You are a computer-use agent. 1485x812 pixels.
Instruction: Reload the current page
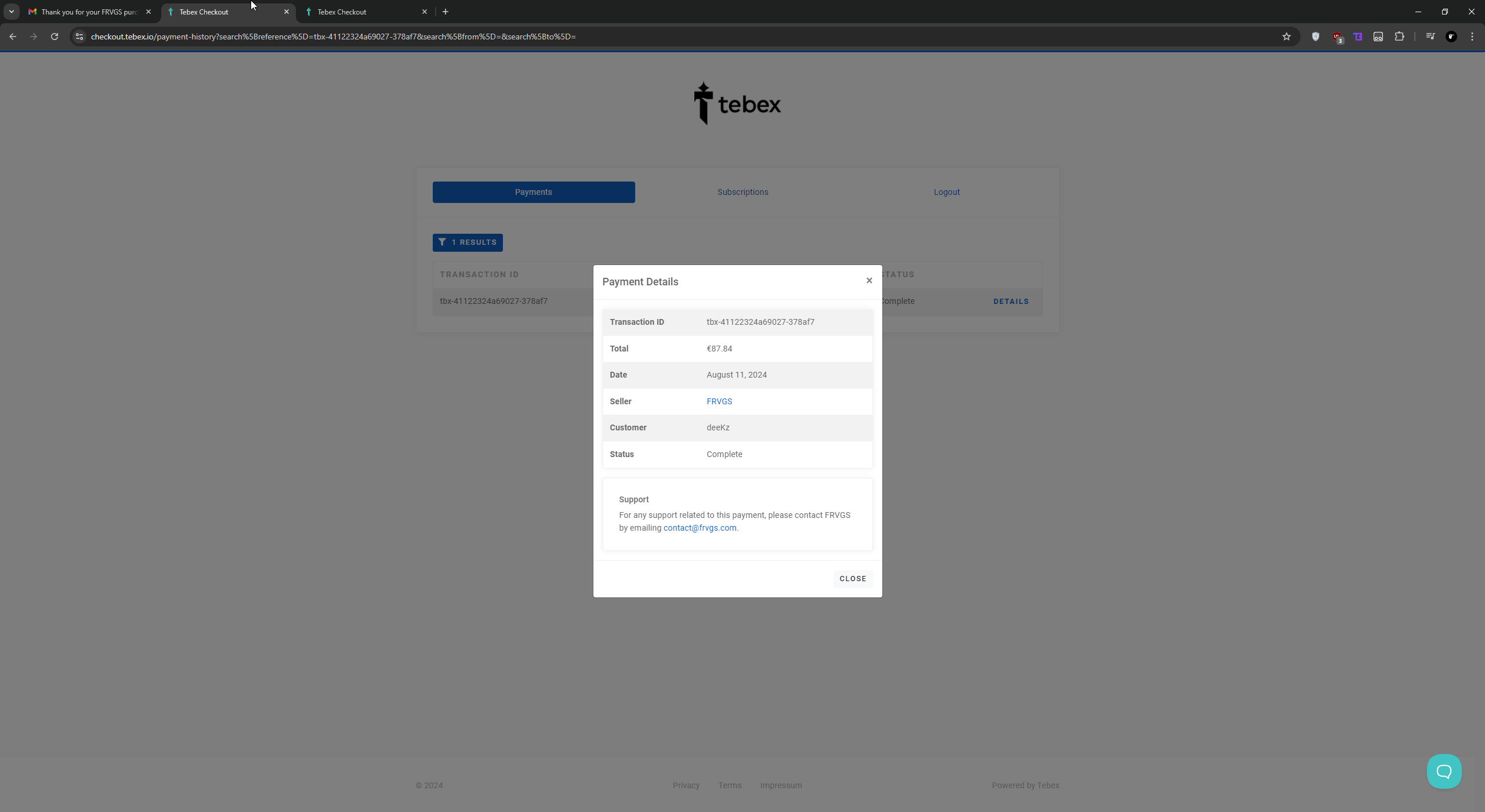click(x=55, y=37)
